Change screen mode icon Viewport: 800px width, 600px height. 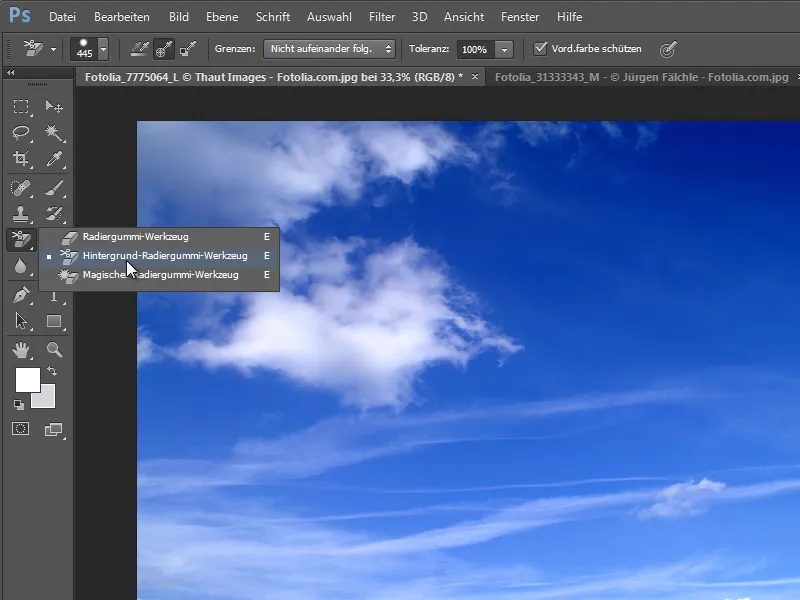[54, 430]
